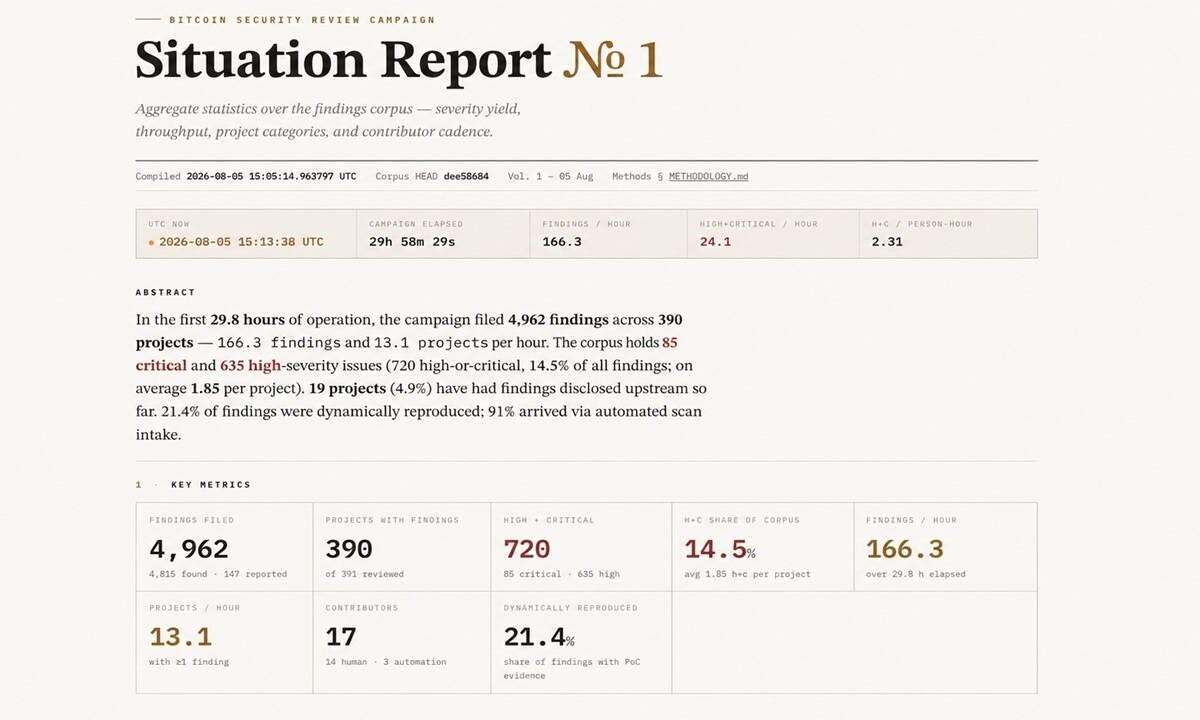Click the Dynamically Reproduced 21.4% value

pos(539,637)
